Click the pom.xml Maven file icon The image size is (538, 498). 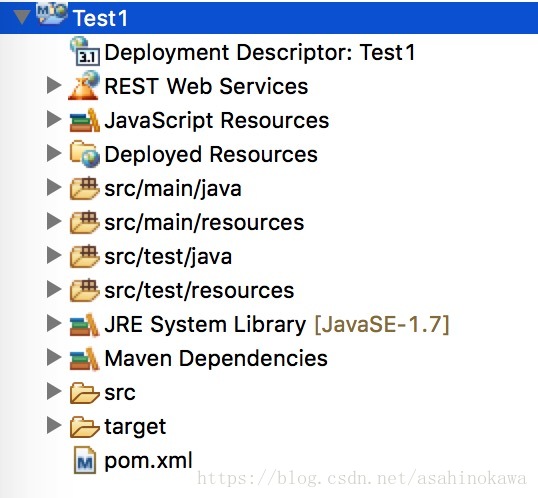pos(85,460)
